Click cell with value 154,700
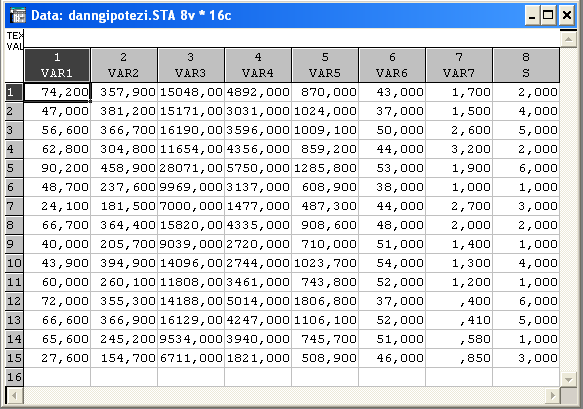The image size is (583, 409). [124, 358]
